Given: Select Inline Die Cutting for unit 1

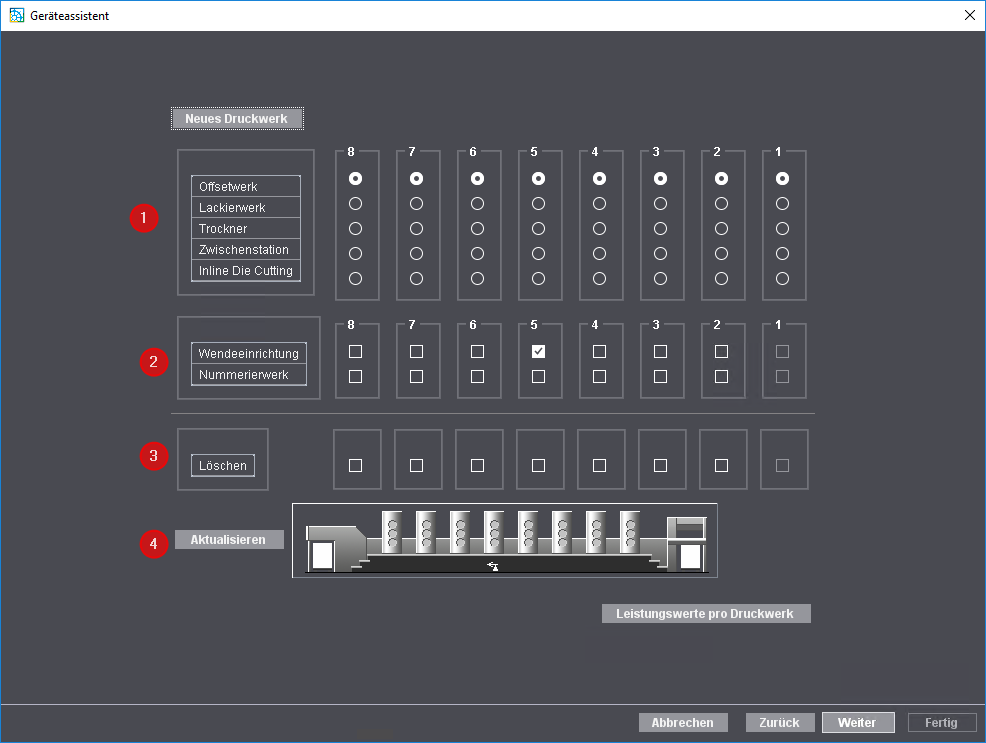Looking at the screenshot, I should 782,278.
